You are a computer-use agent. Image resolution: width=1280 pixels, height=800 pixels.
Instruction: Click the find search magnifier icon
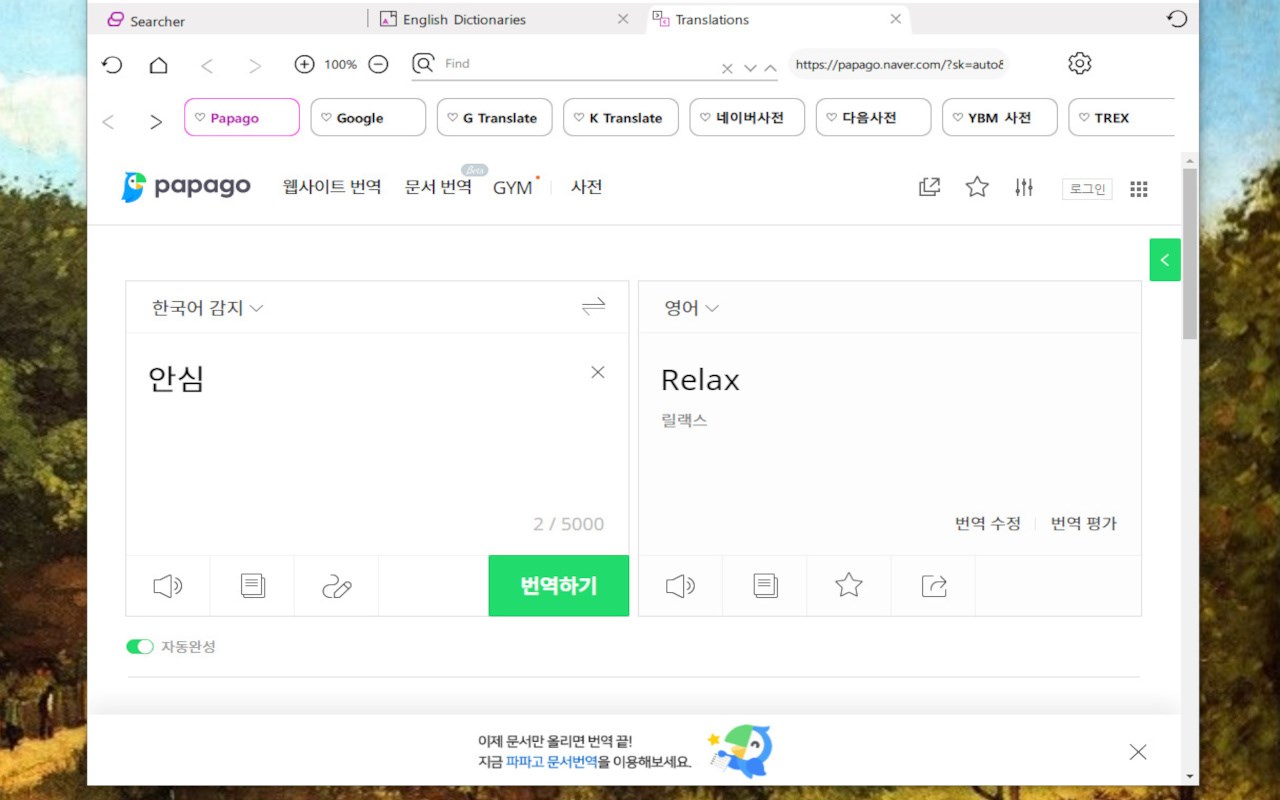(424, 64)
